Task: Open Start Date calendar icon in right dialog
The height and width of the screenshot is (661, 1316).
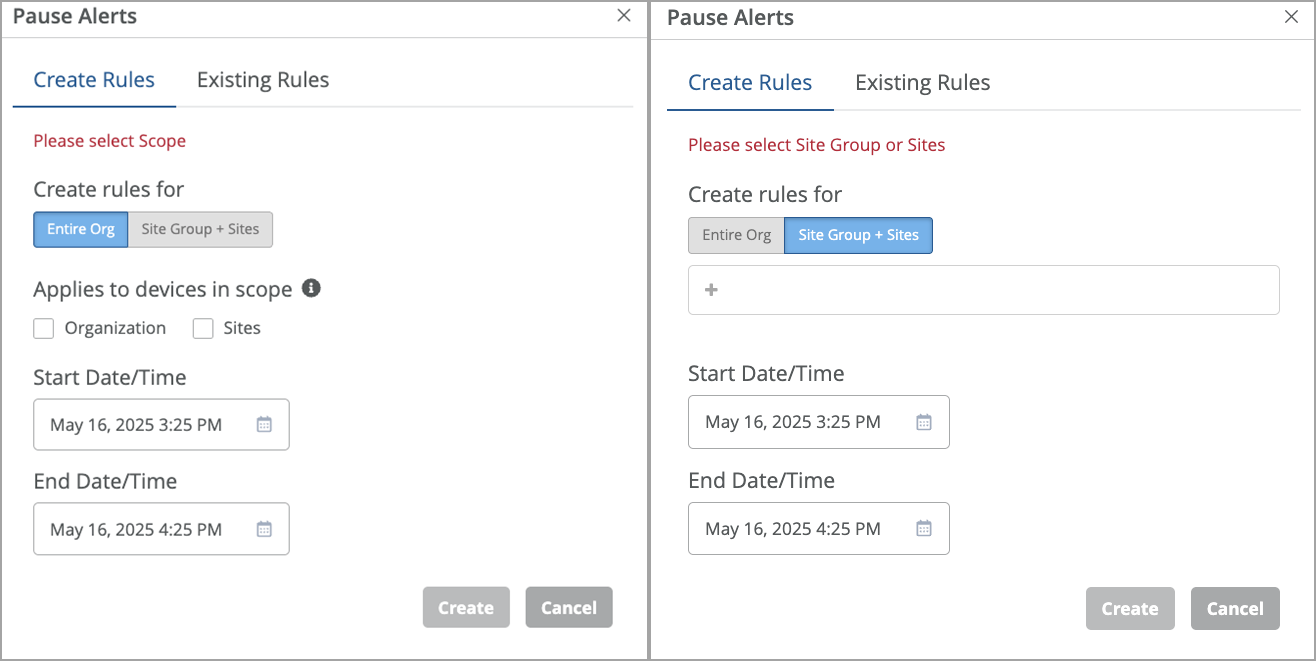Action: (924, 422)
